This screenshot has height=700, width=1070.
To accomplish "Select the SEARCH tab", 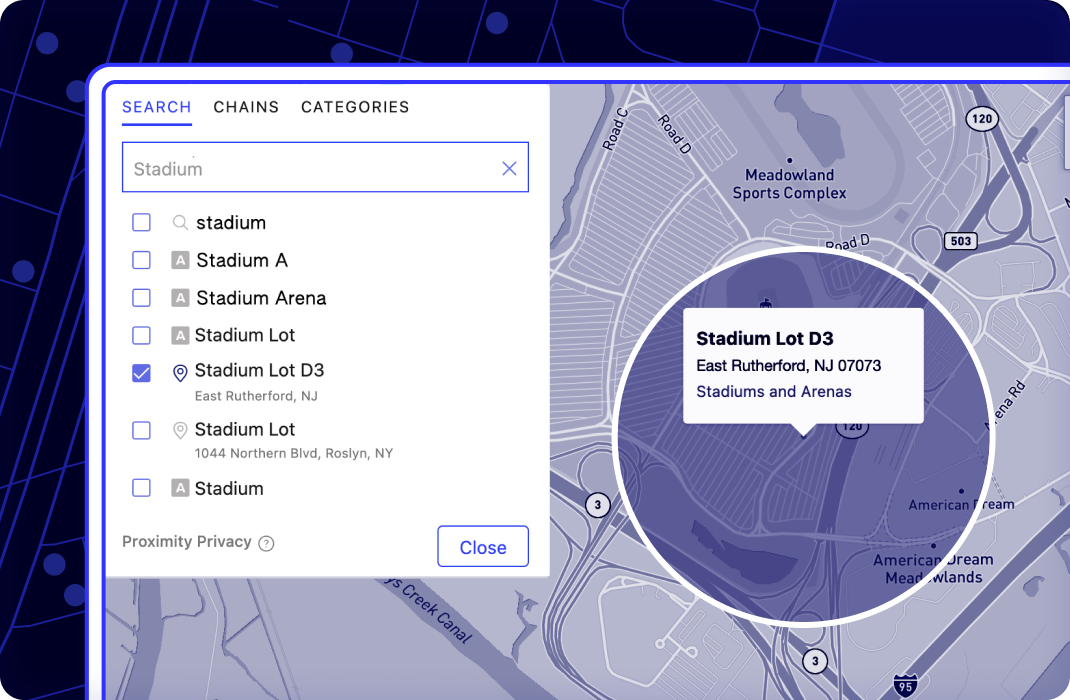I will pyautogui.click(x=157, y=107).
